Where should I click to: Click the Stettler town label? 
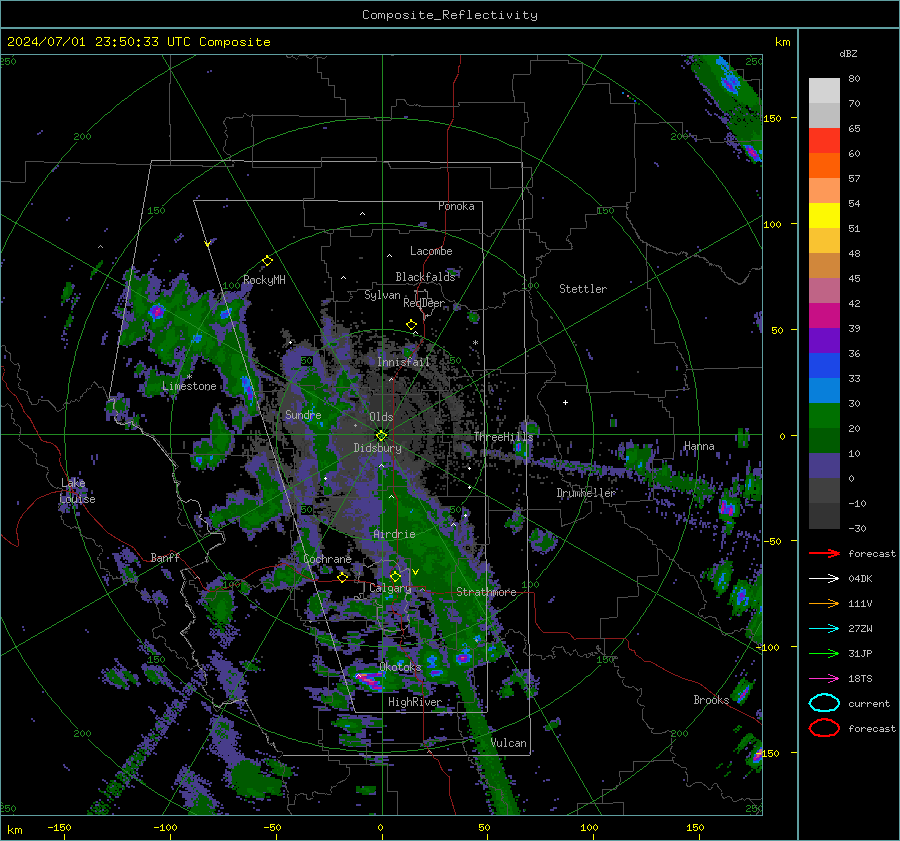tap(583, 289)
